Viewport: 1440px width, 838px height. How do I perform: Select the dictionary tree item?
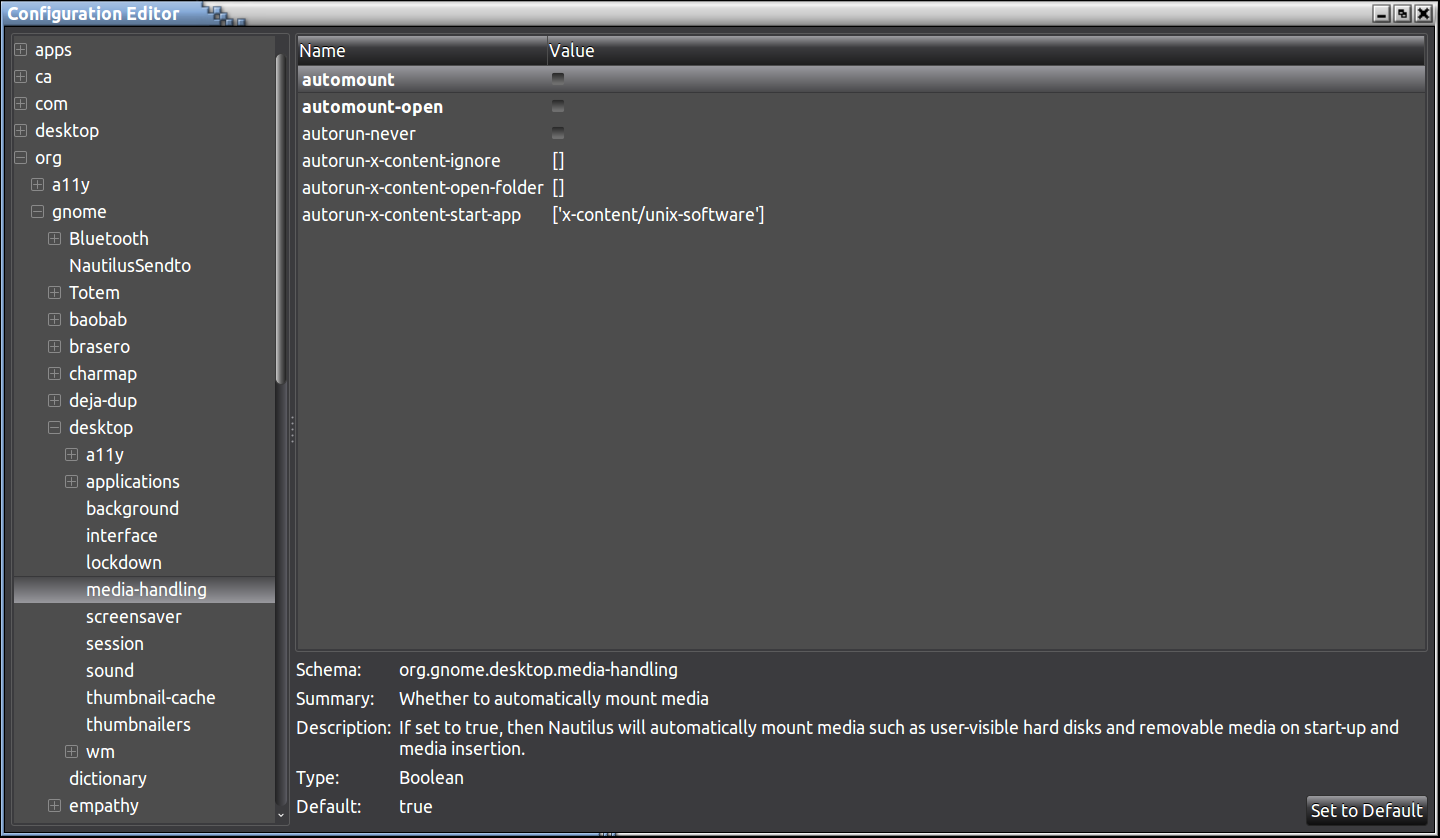pos(108,778)
